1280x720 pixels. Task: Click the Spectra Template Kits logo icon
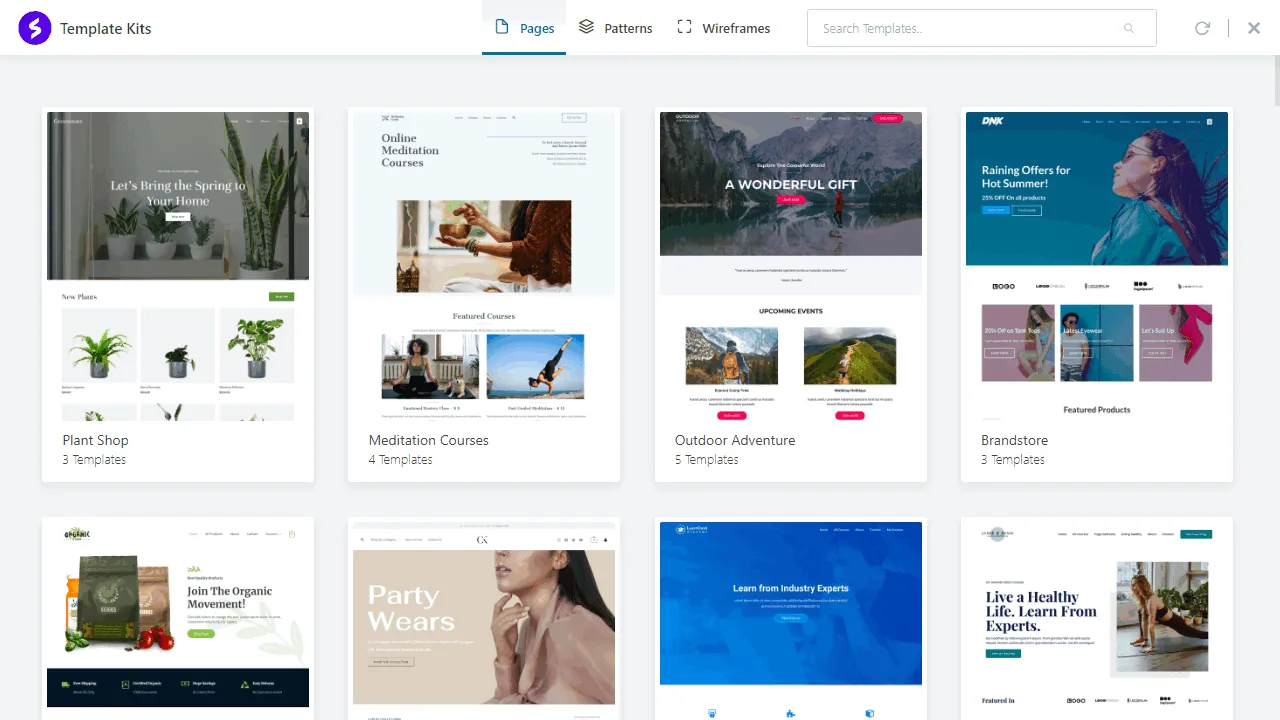34,28
